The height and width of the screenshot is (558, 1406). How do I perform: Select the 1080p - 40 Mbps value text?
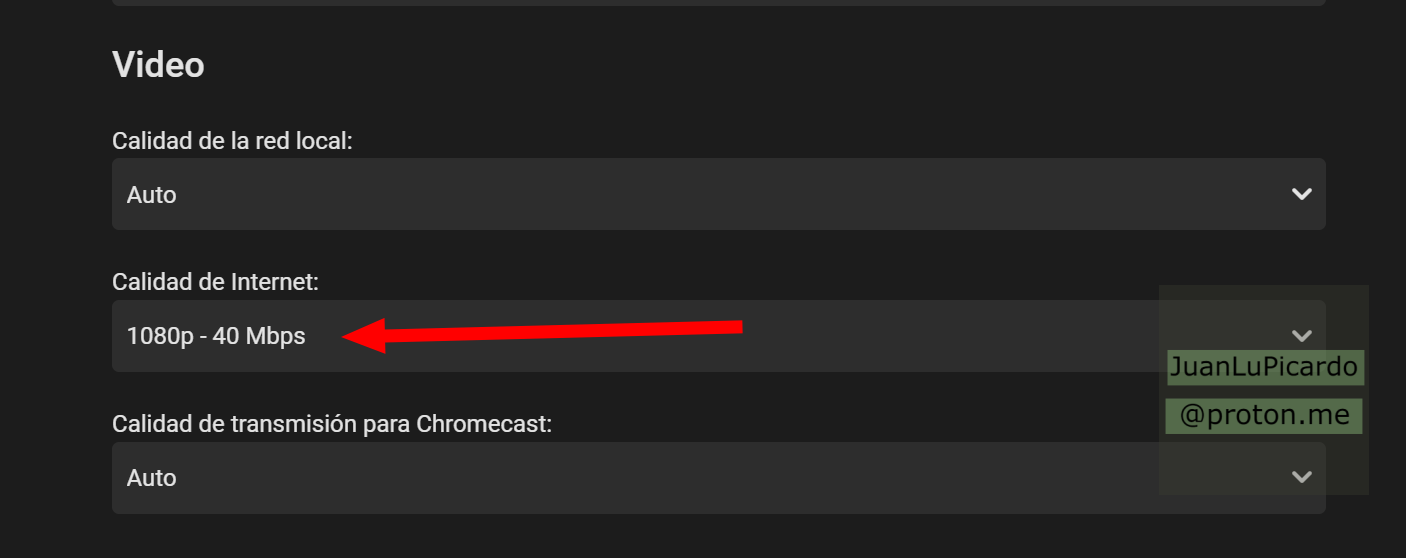tap(216, 336)
